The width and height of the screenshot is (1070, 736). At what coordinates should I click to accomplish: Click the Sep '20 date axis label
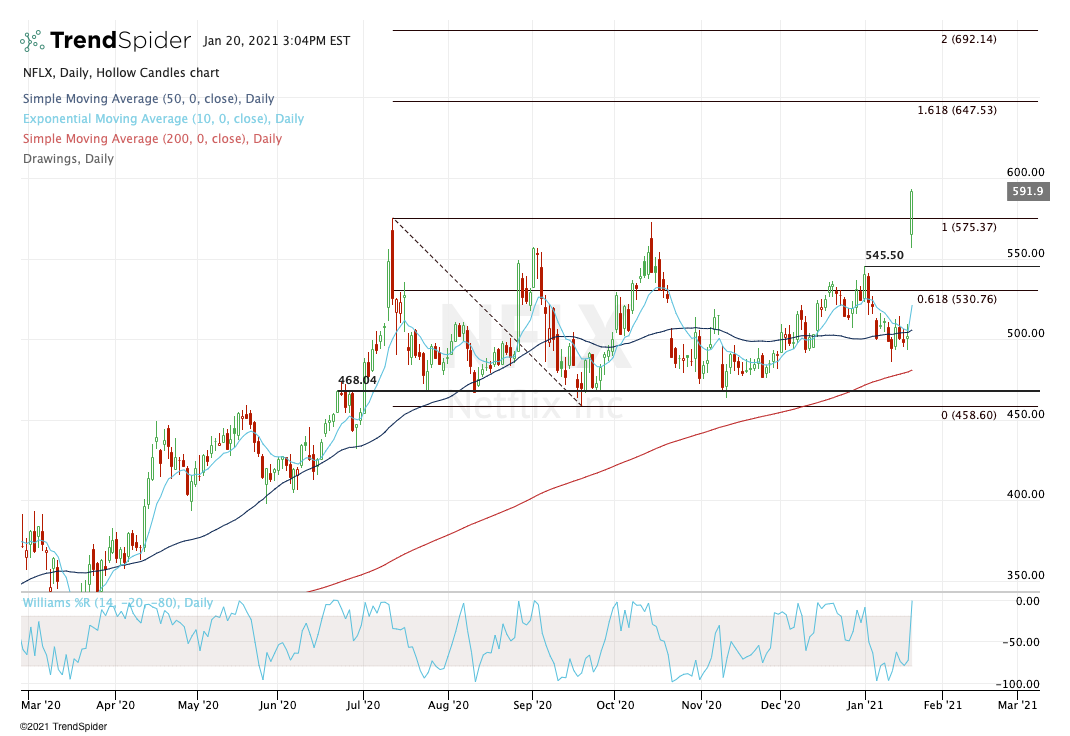[532, 705]
